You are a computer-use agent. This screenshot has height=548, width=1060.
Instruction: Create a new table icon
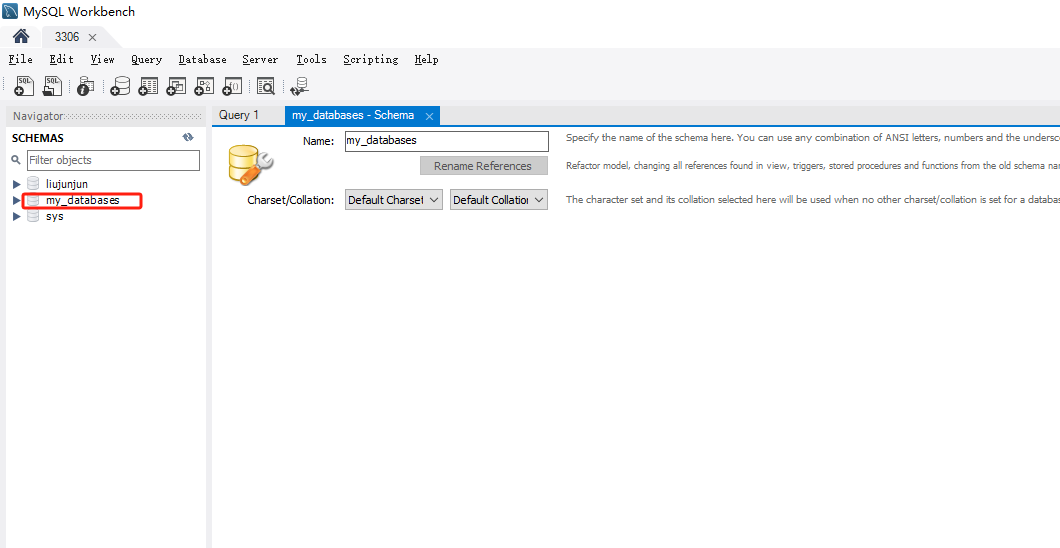(x=148, y=86)
